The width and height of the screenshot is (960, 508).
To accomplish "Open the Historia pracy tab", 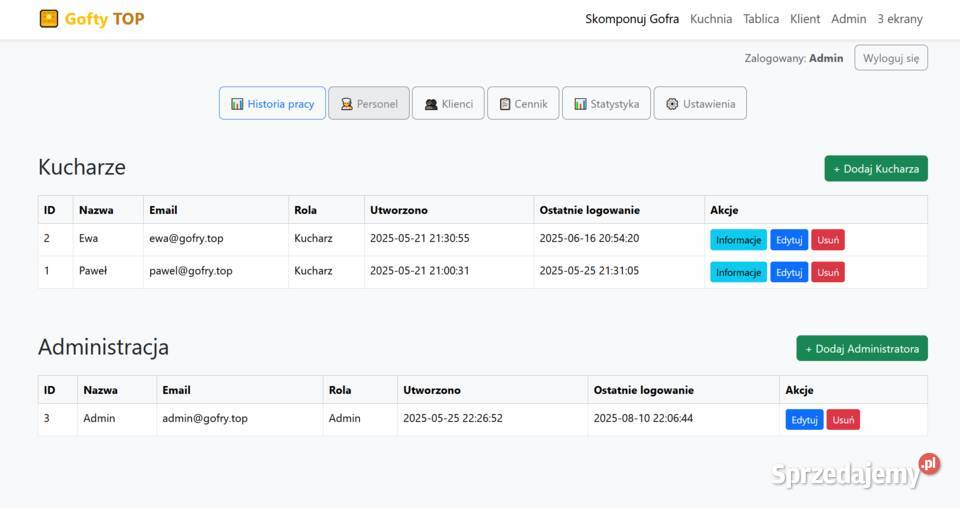I will coord(272,103).
